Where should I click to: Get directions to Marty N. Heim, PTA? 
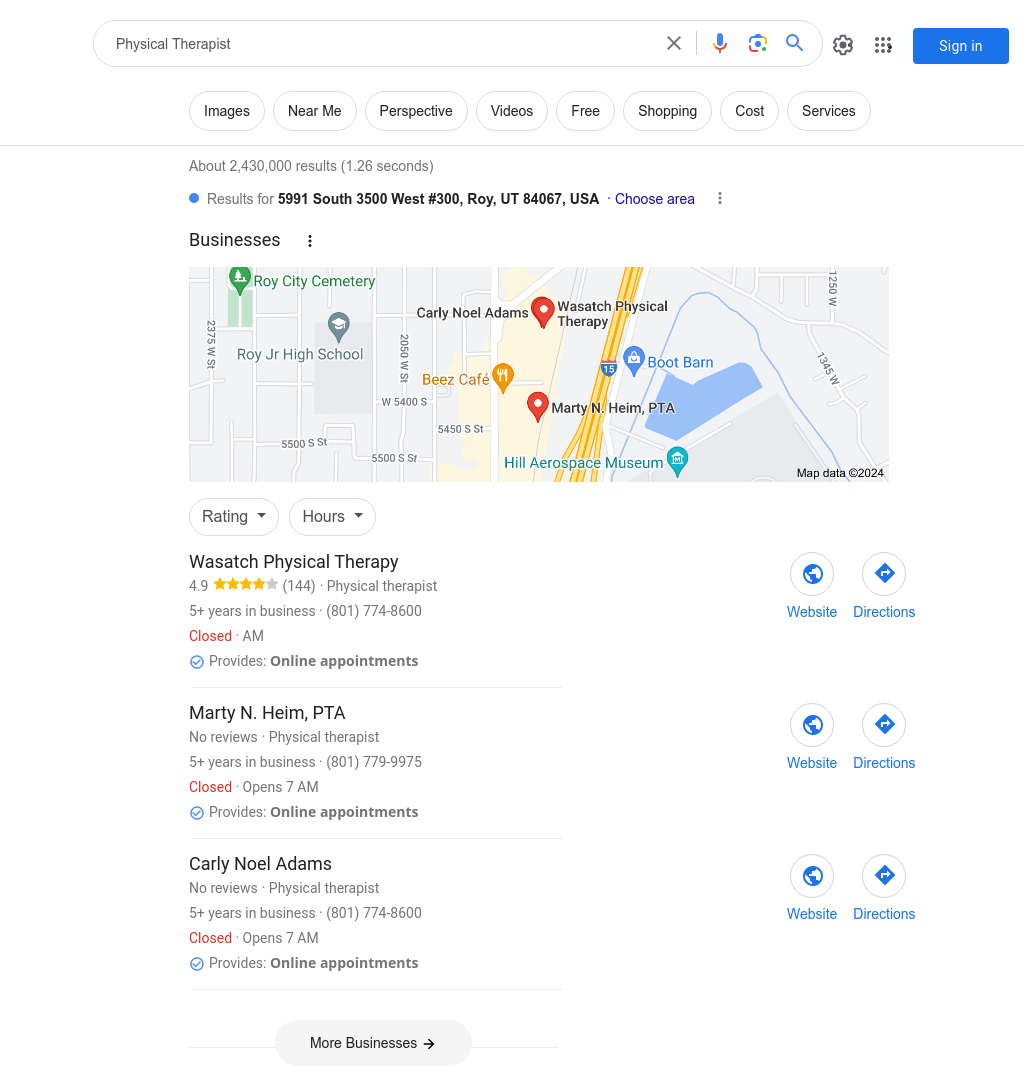(x=884, y=725)
